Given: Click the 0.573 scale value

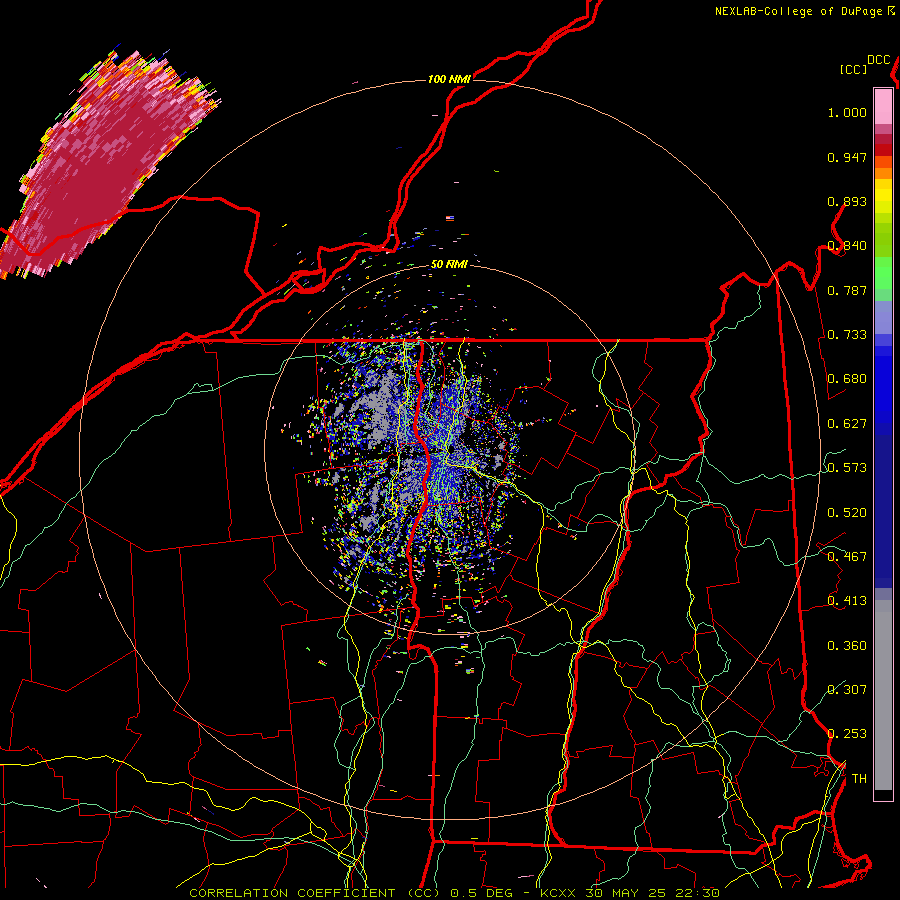Looking at the screenshot, I should click(847, 468).
